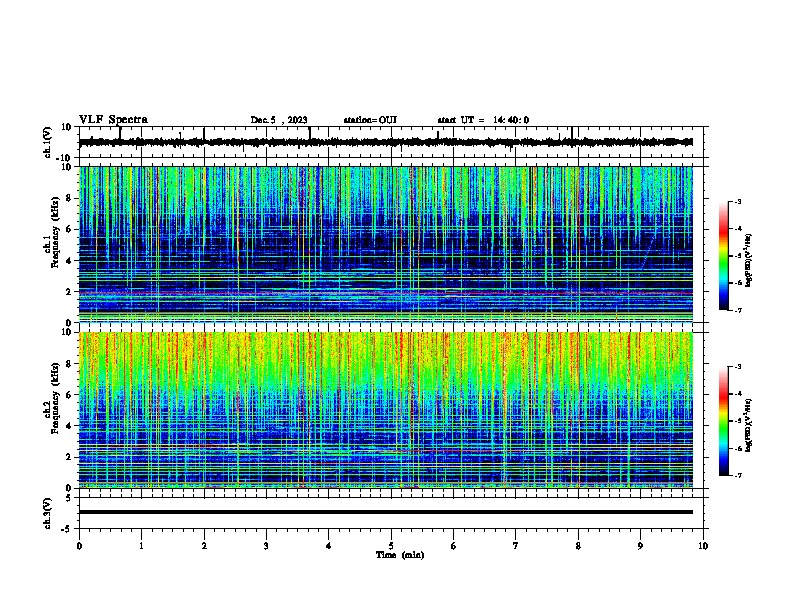The image size is (792, 612).
Task: Click the "8" kHz tick on ch.1 frequency axis
Action: point(69,198)
